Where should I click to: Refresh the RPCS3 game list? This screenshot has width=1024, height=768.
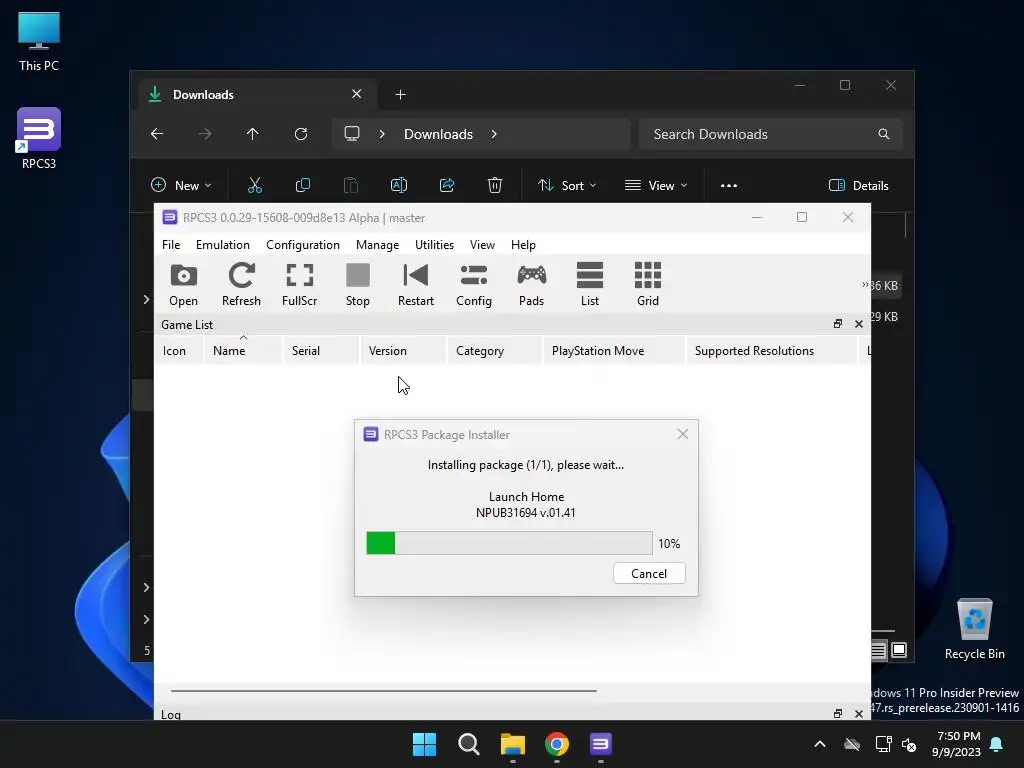pyautogui.click(x=241, y=284)
